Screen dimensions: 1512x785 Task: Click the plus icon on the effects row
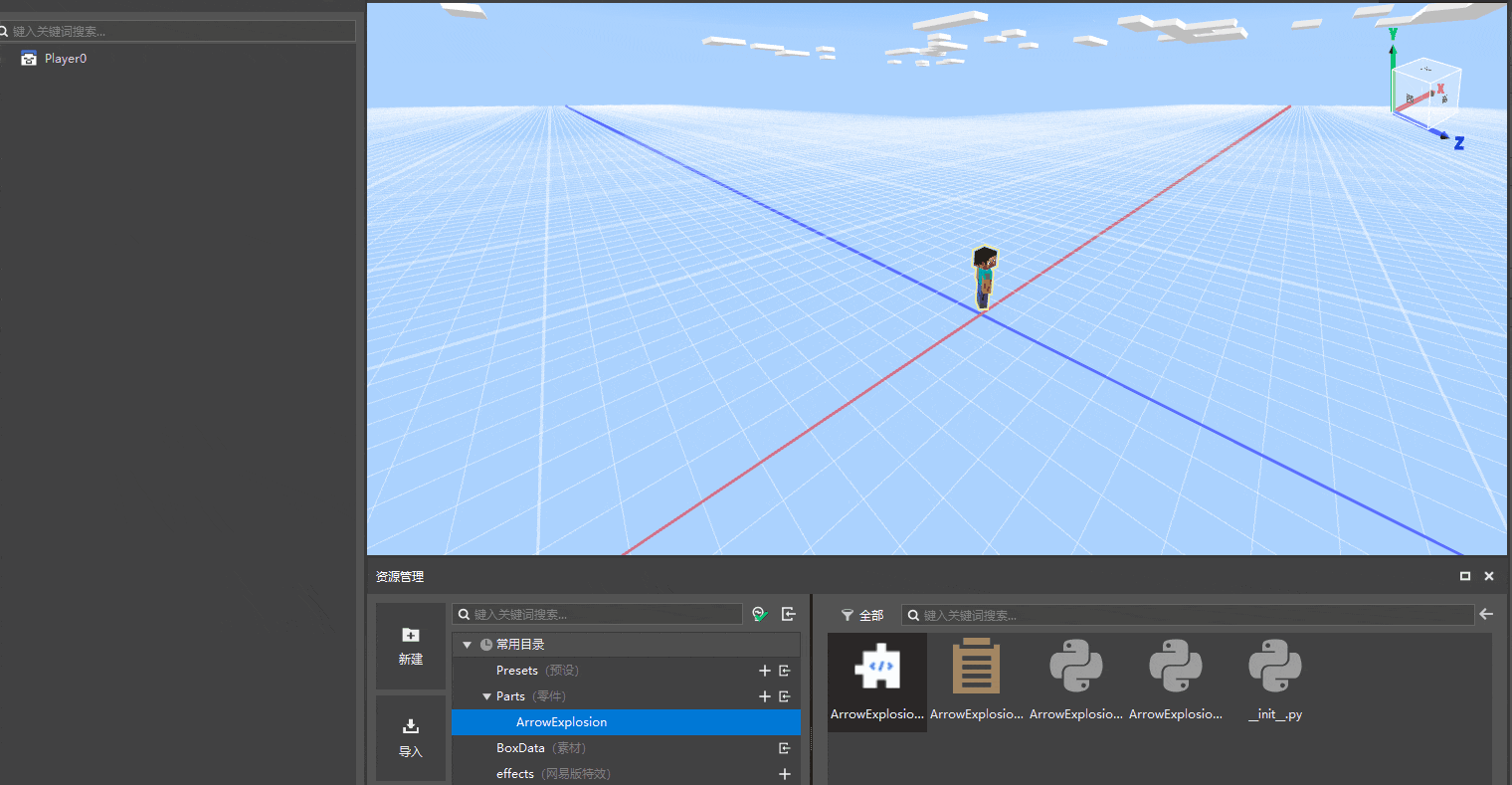(x=785, y=774)
